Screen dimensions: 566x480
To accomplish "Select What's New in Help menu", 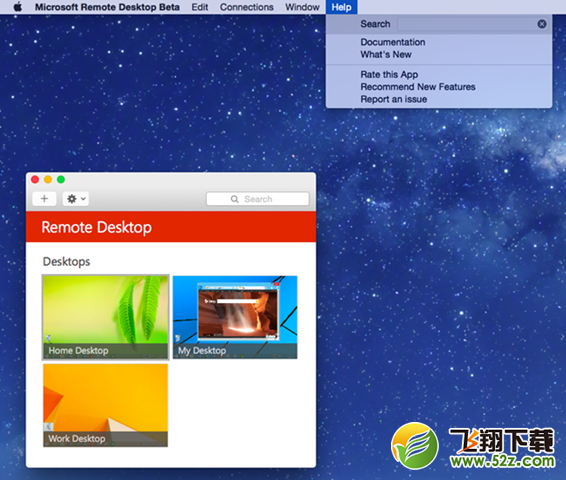I will pyautogui.click(x=386, y=54).
